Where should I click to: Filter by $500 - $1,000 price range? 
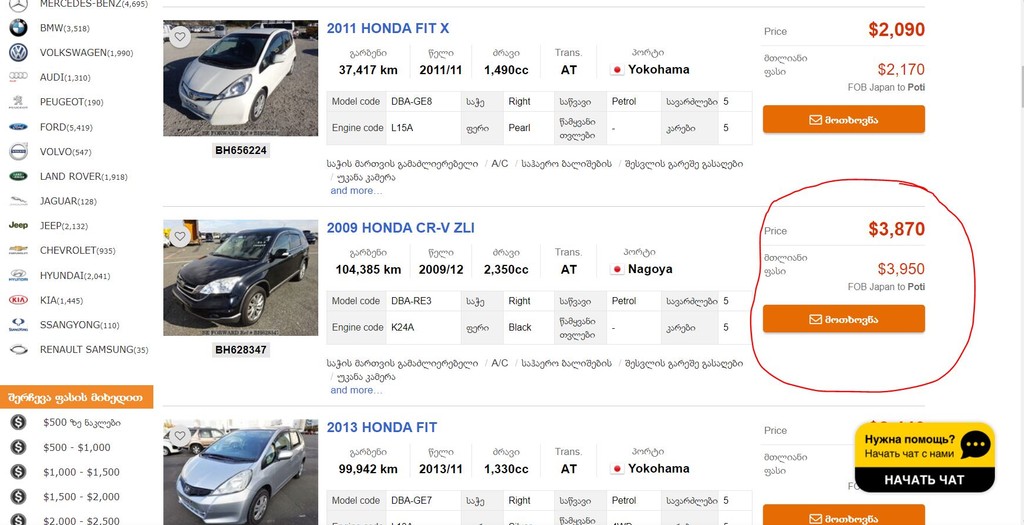click(x=76, y=447)
